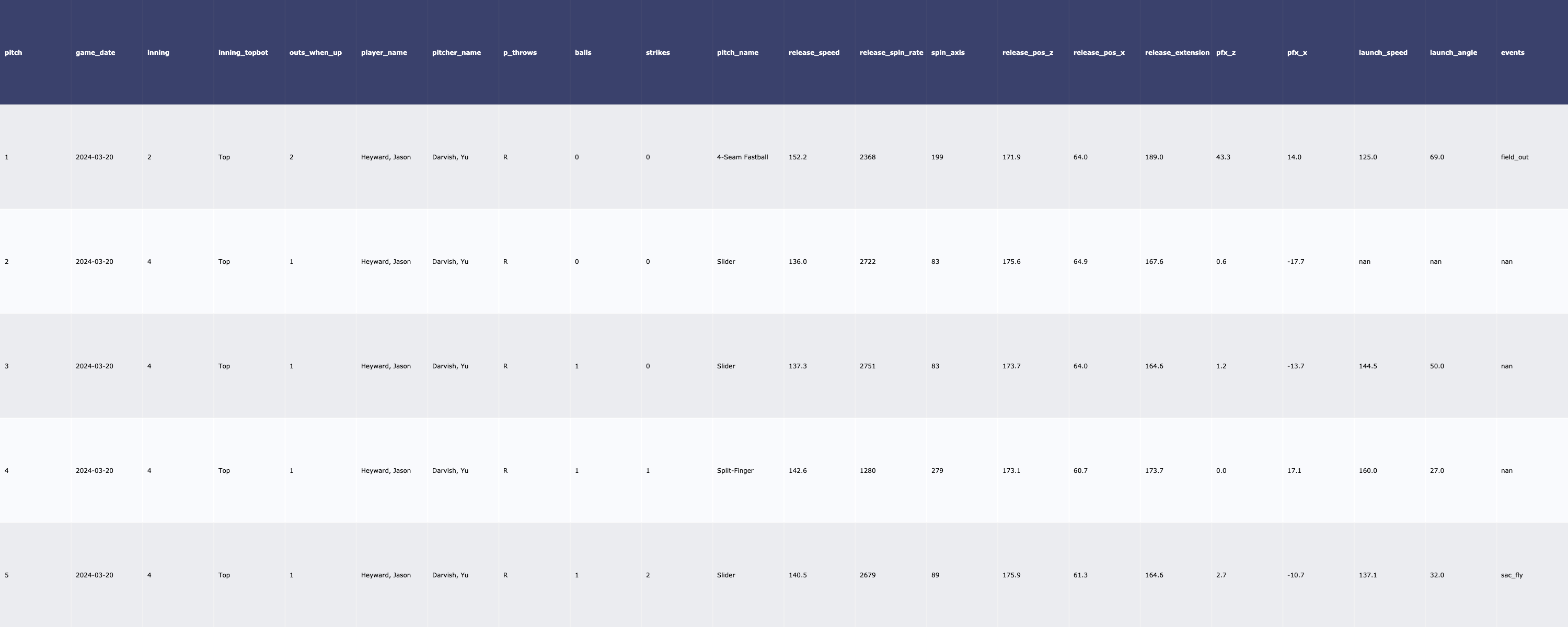Click spin rate value 1280
1568x627 pixels.
[868, 471]
